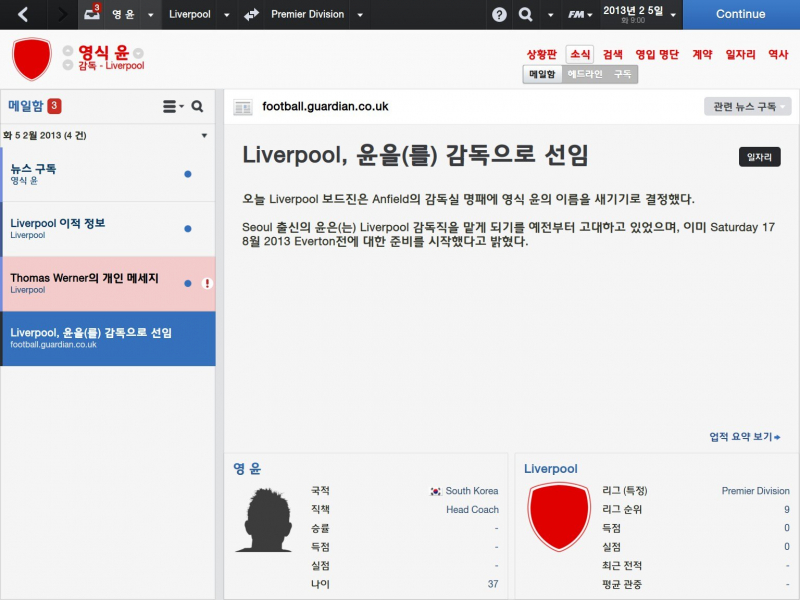Viewport: 800px width, 600px height.
Task: Click the swap arrows icon beside Premier Division
Action: point(251,14)
